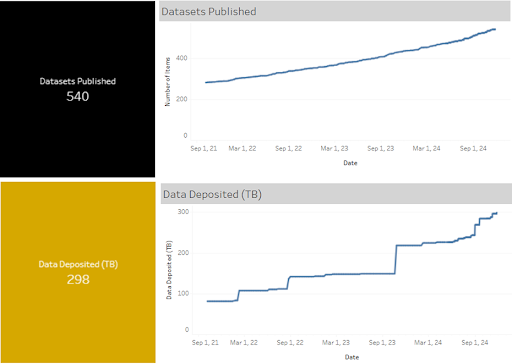Click the Date axis title under lower chart
The image size is (512, 364).
click(x=352, y=357)
